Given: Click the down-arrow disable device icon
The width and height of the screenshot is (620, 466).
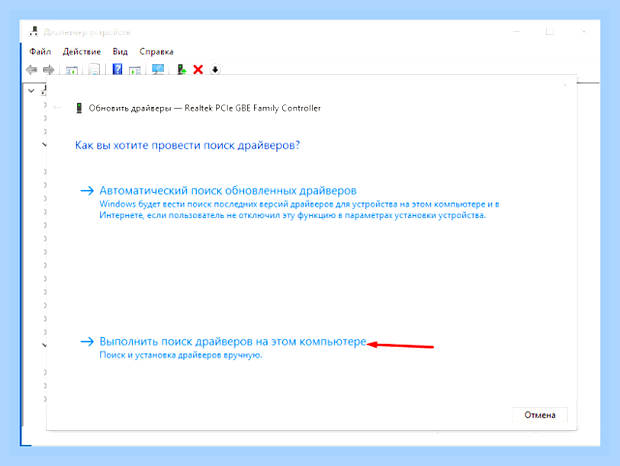Looking at the screenshot, I should pyautogui.click(x=215, y=70).
